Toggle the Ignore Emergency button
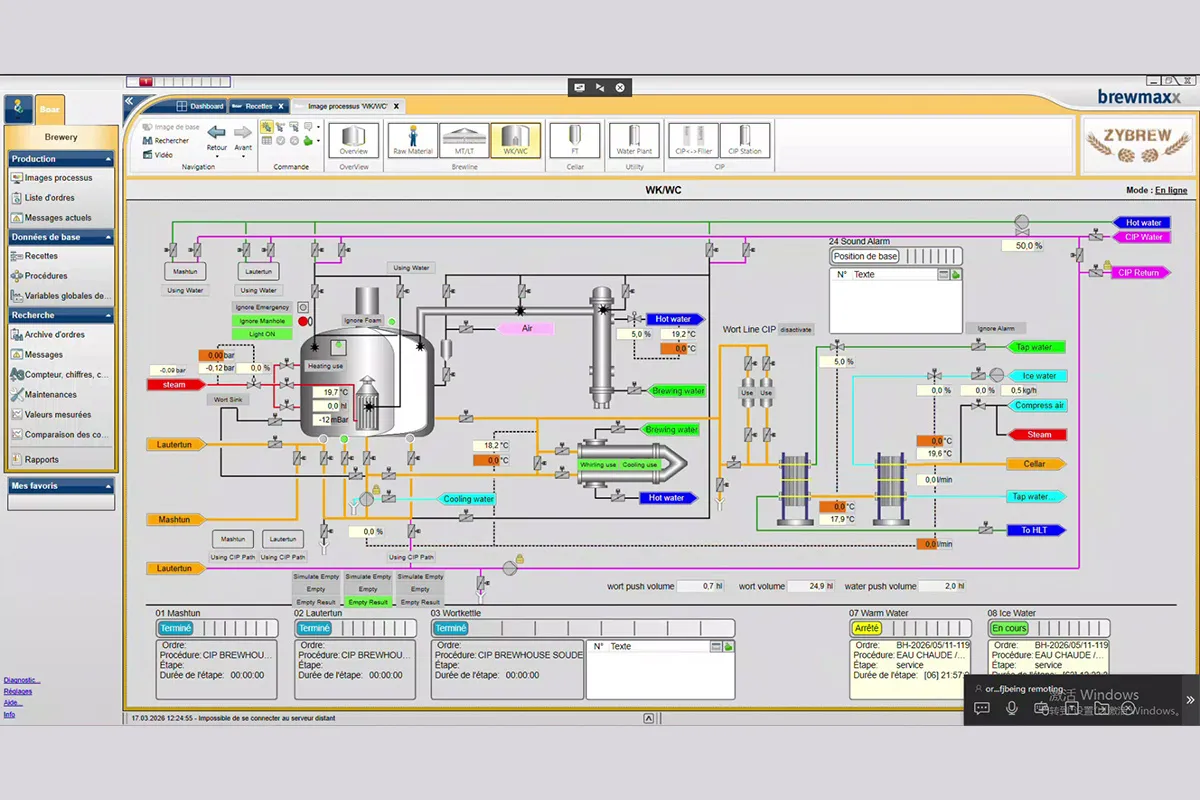This screenshot has width=1200, height=800. coord(264,307)
